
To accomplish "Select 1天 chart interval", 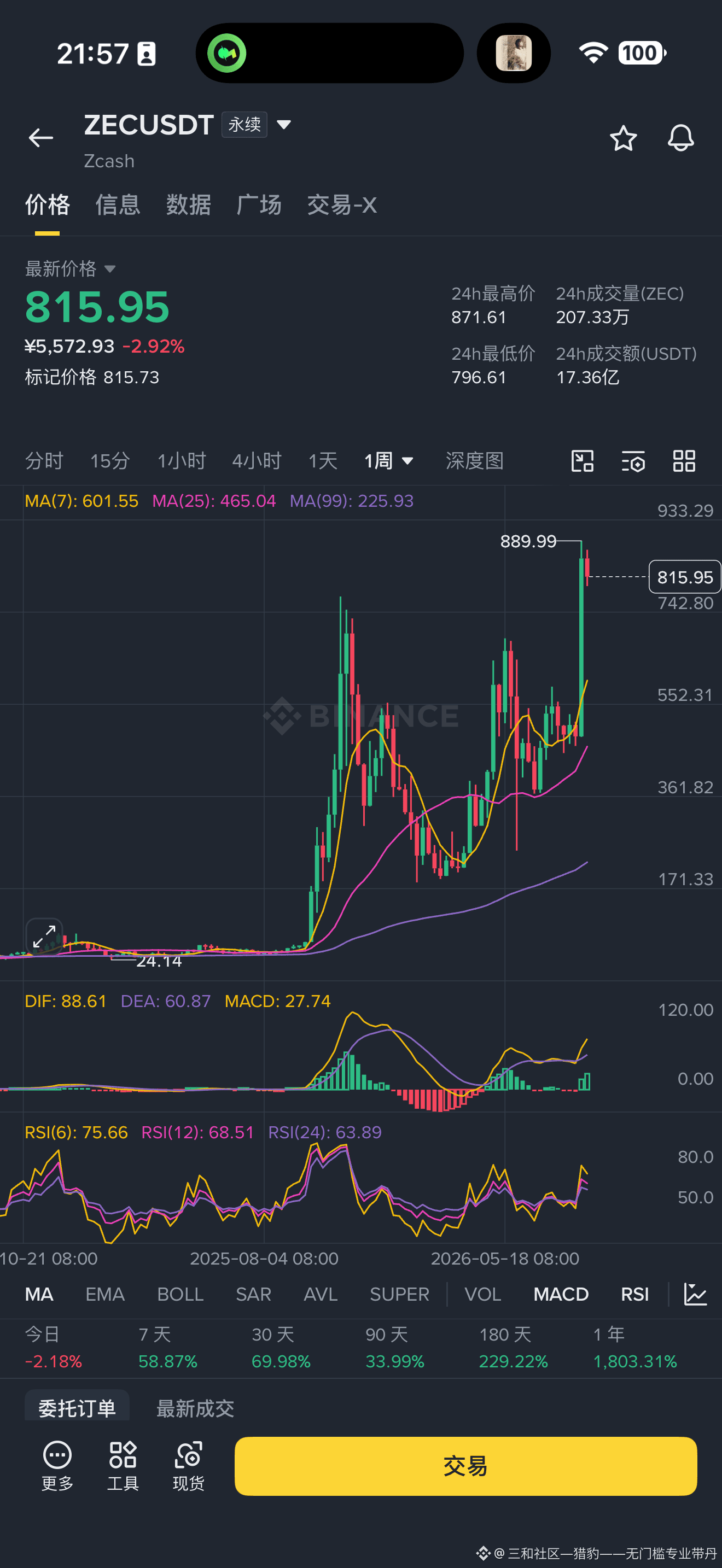I will (323, 461).
